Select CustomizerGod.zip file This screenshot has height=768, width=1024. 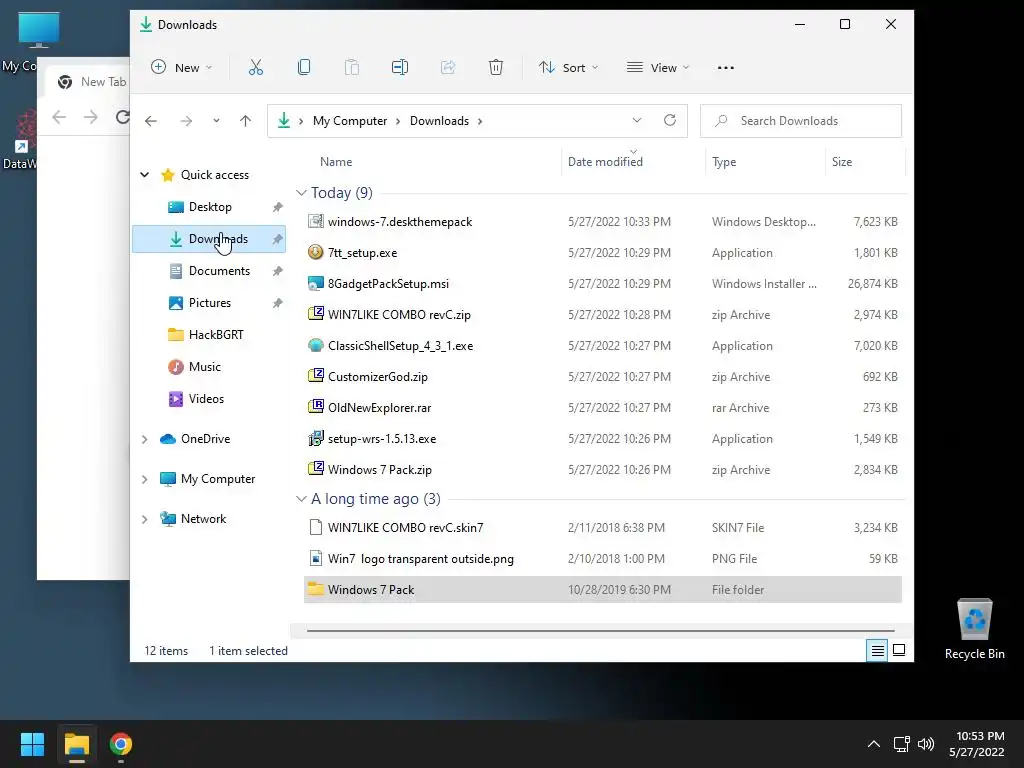coord(603,376)
